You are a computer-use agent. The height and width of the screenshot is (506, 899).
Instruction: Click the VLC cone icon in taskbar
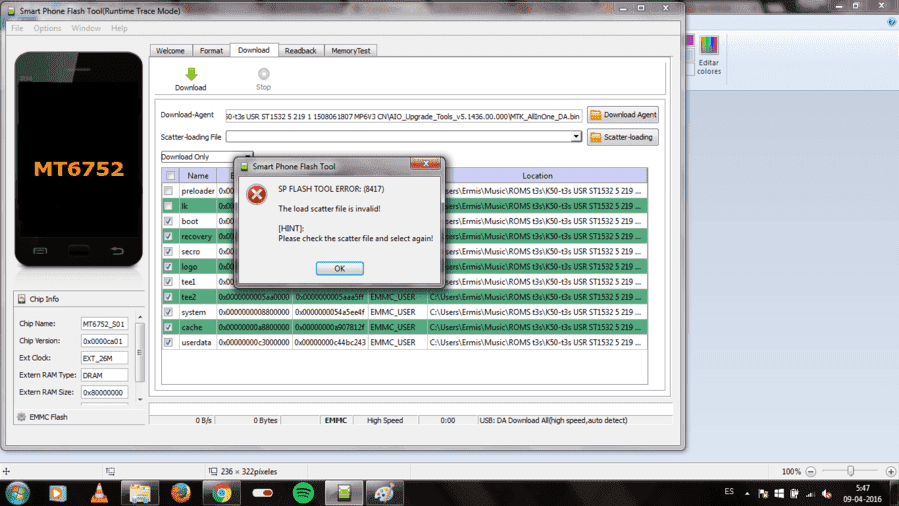coord(99,493)
